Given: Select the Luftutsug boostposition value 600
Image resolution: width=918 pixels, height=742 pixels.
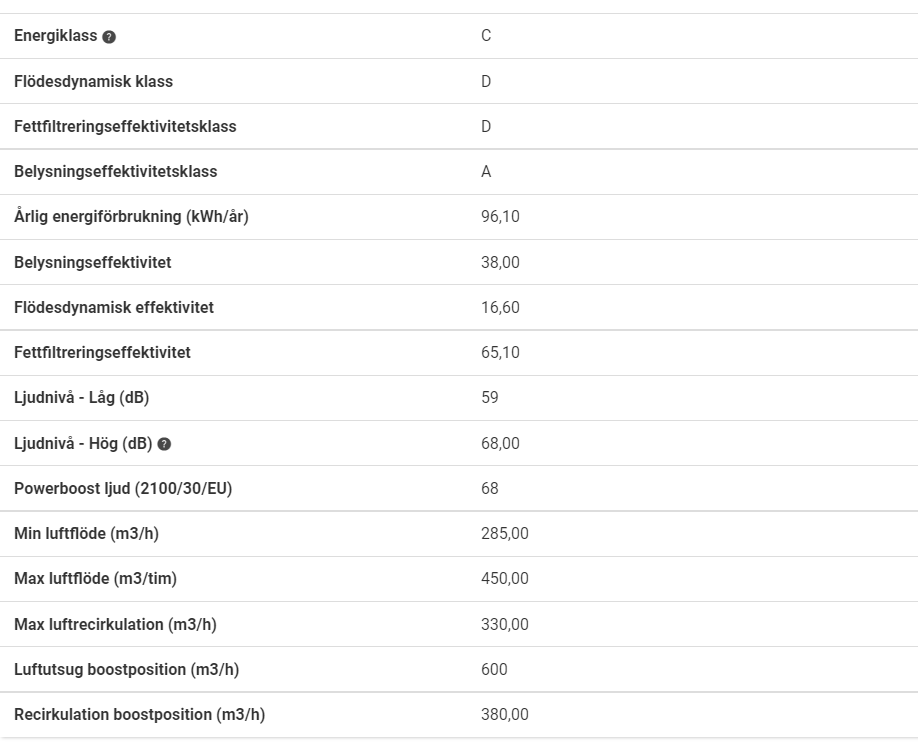Looking at the screenshot, I should coord(494,669).
